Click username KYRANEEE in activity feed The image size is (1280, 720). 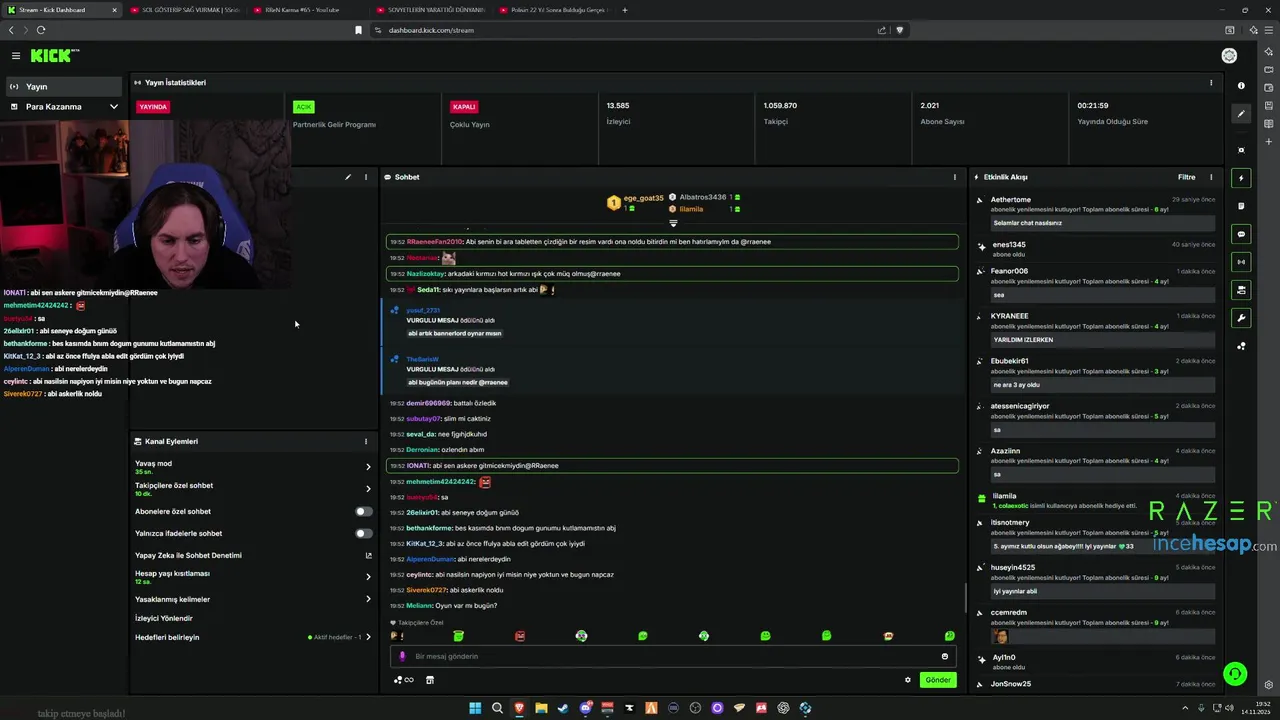coord(1009,316)
